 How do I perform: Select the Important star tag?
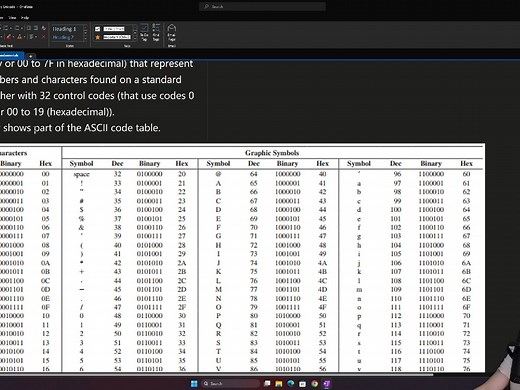click(113, 37)
